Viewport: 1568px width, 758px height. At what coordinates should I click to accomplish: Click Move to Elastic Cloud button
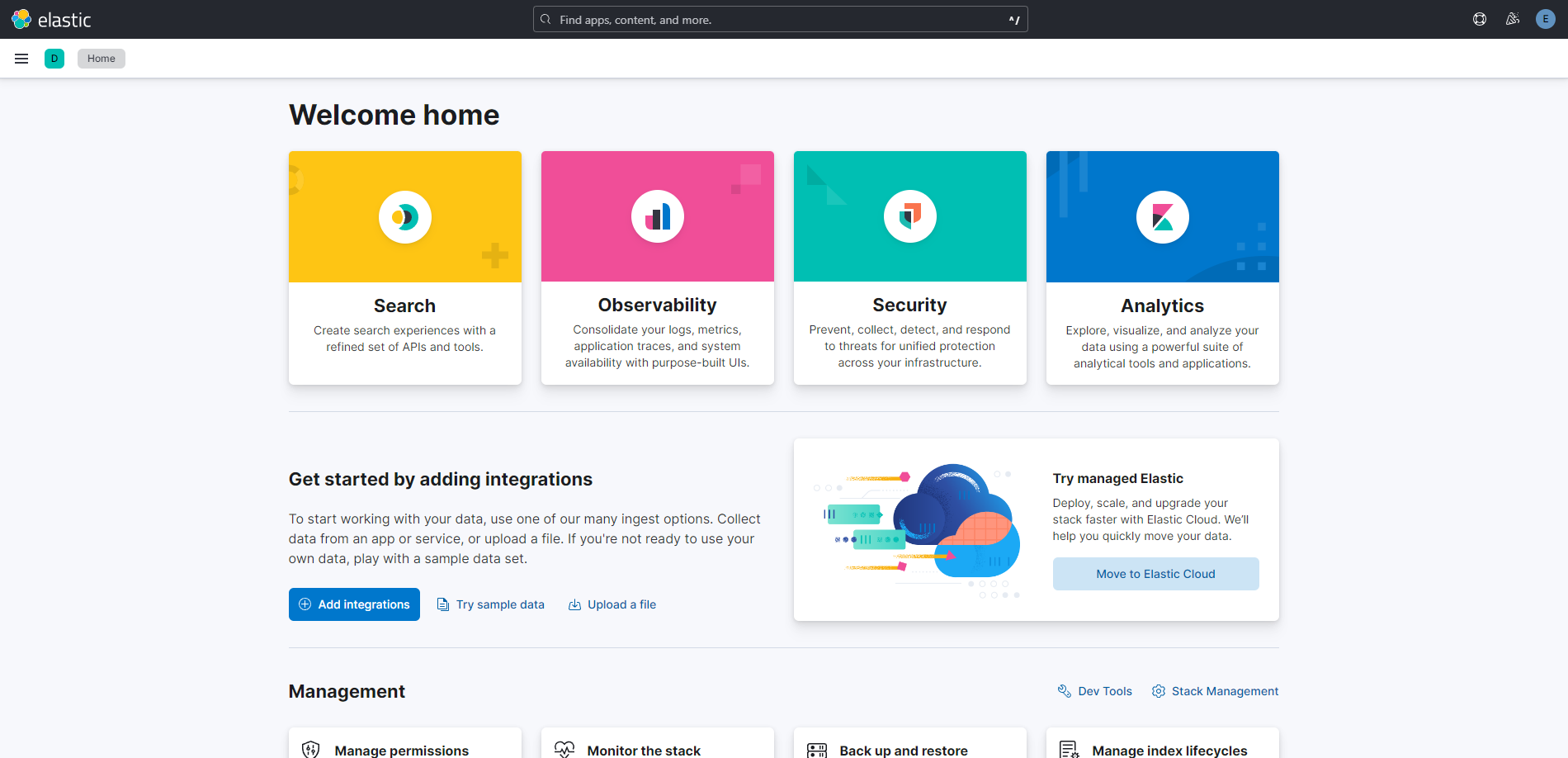click(1155, 574)
